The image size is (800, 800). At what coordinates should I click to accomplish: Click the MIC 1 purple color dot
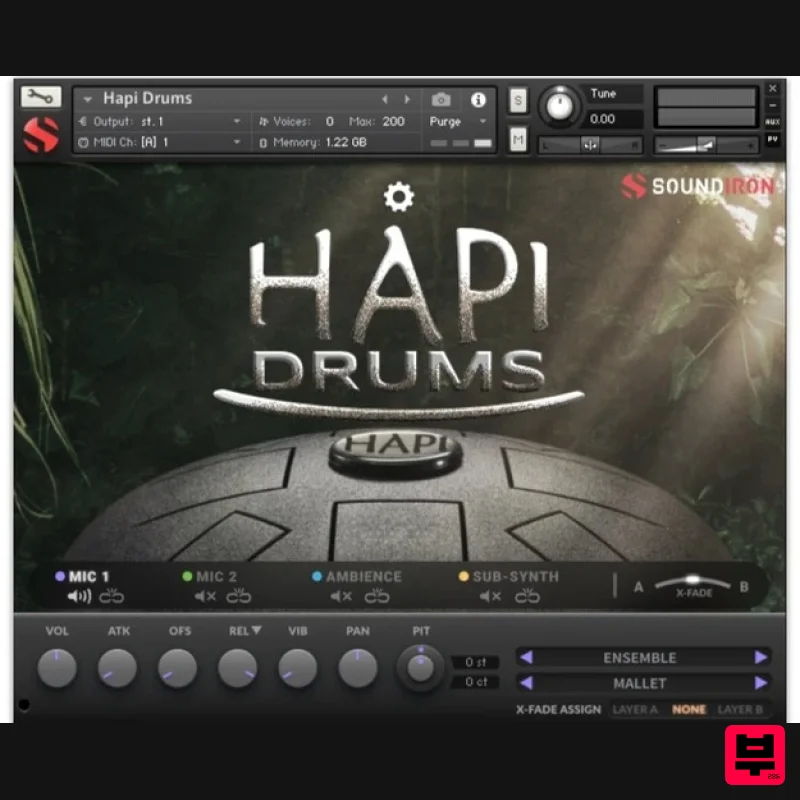click(60, 577)
